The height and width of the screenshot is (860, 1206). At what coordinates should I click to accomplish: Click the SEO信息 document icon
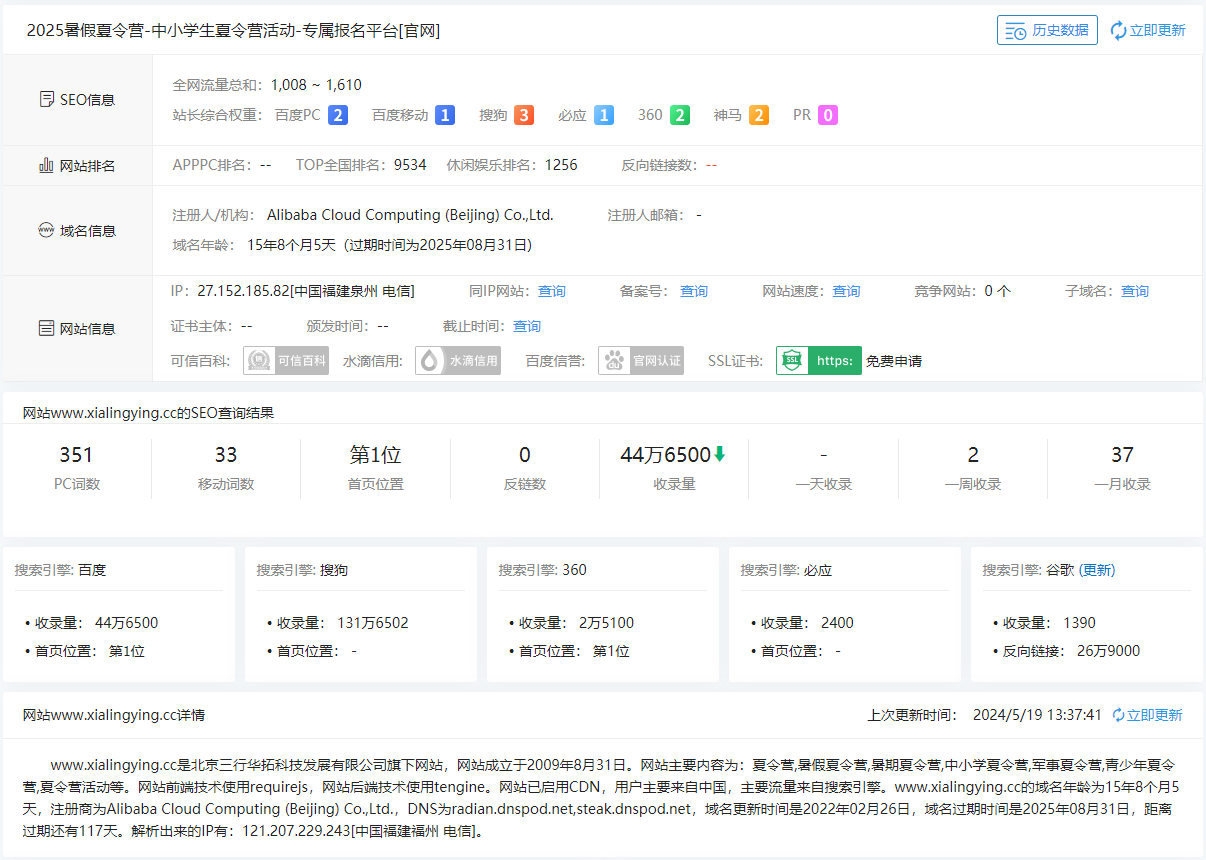pos(47,100)
